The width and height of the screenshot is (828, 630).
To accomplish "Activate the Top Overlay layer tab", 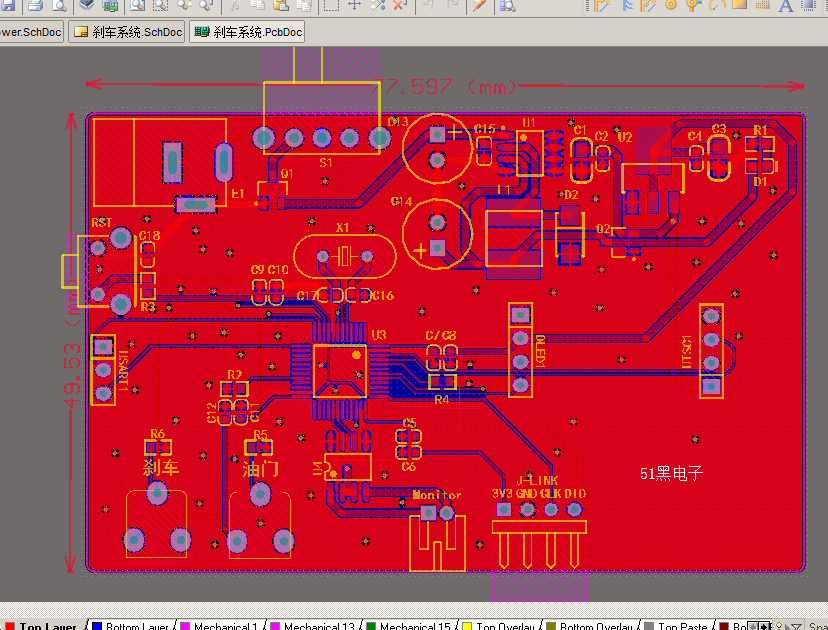I will (x=499, y=625).
